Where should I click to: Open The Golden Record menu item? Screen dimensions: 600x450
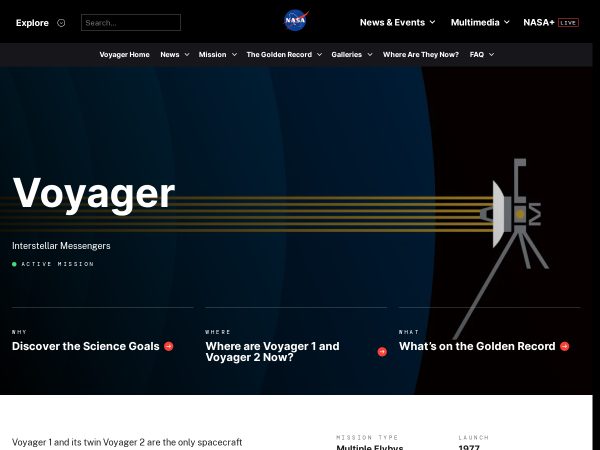coord(279,55)
